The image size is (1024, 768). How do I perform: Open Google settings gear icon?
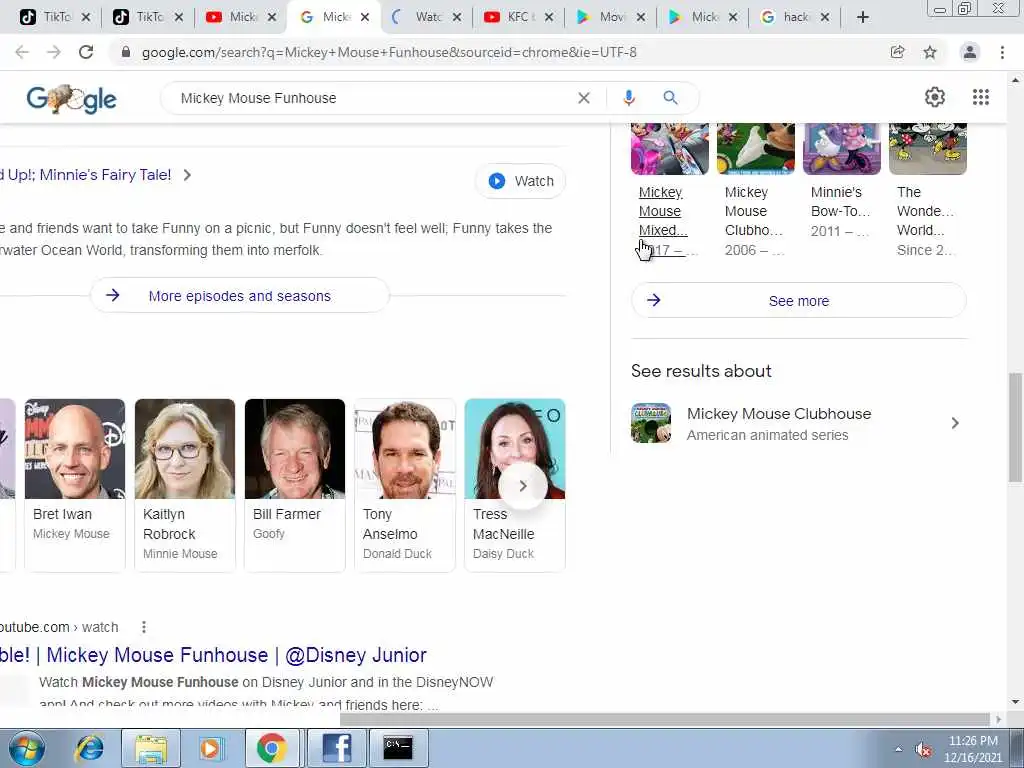pyautogui.click(x=935, y=97)
